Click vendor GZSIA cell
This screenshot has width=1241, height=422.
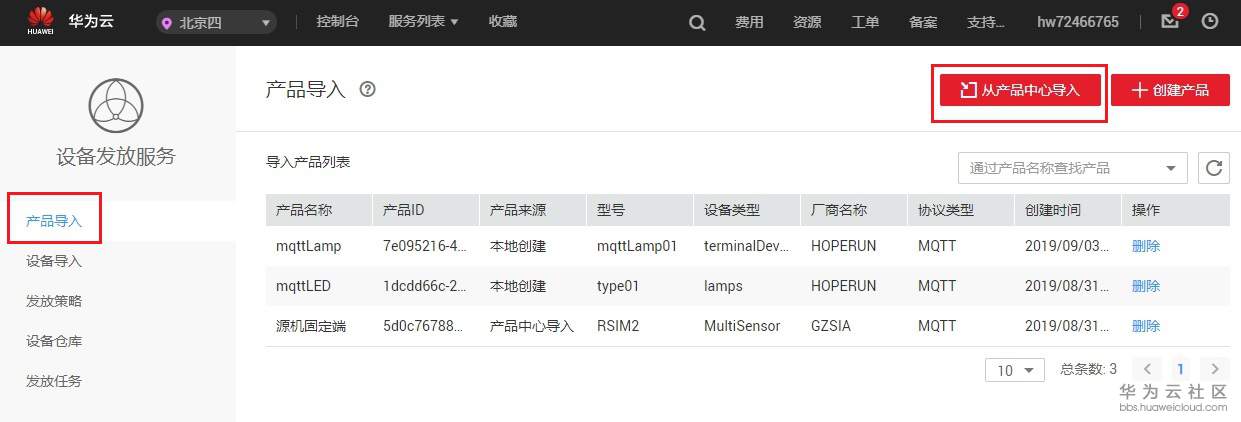pos(830,326)
